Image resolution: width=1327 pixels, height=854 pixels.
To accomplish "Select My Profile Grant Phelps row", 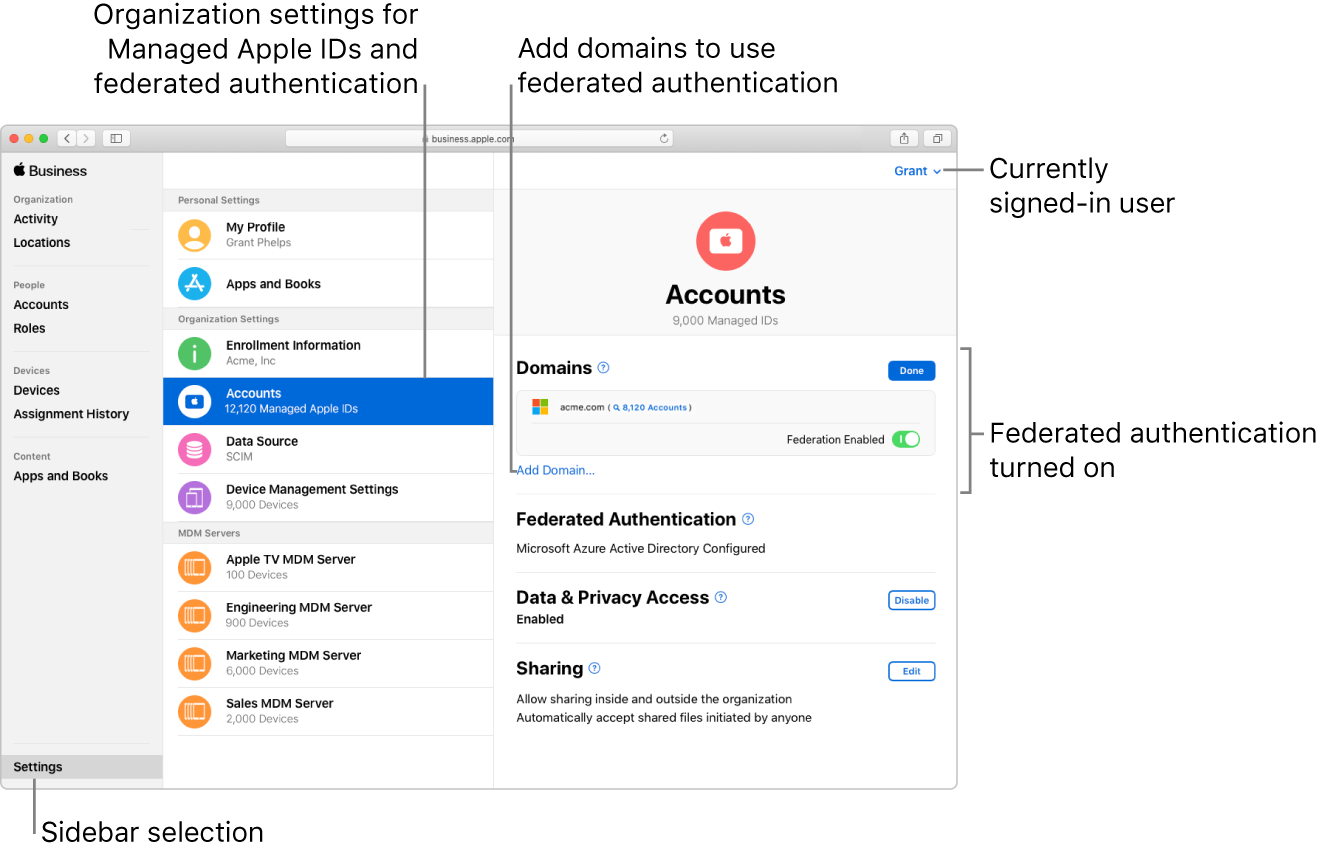I will click(328, 236).
